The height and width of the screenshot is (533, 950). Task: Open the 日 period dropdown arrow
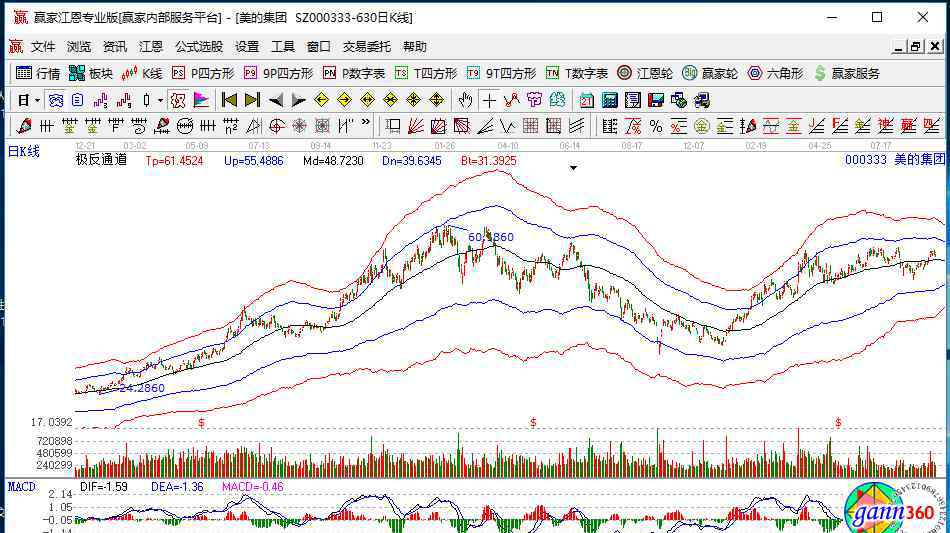[38, 100]
